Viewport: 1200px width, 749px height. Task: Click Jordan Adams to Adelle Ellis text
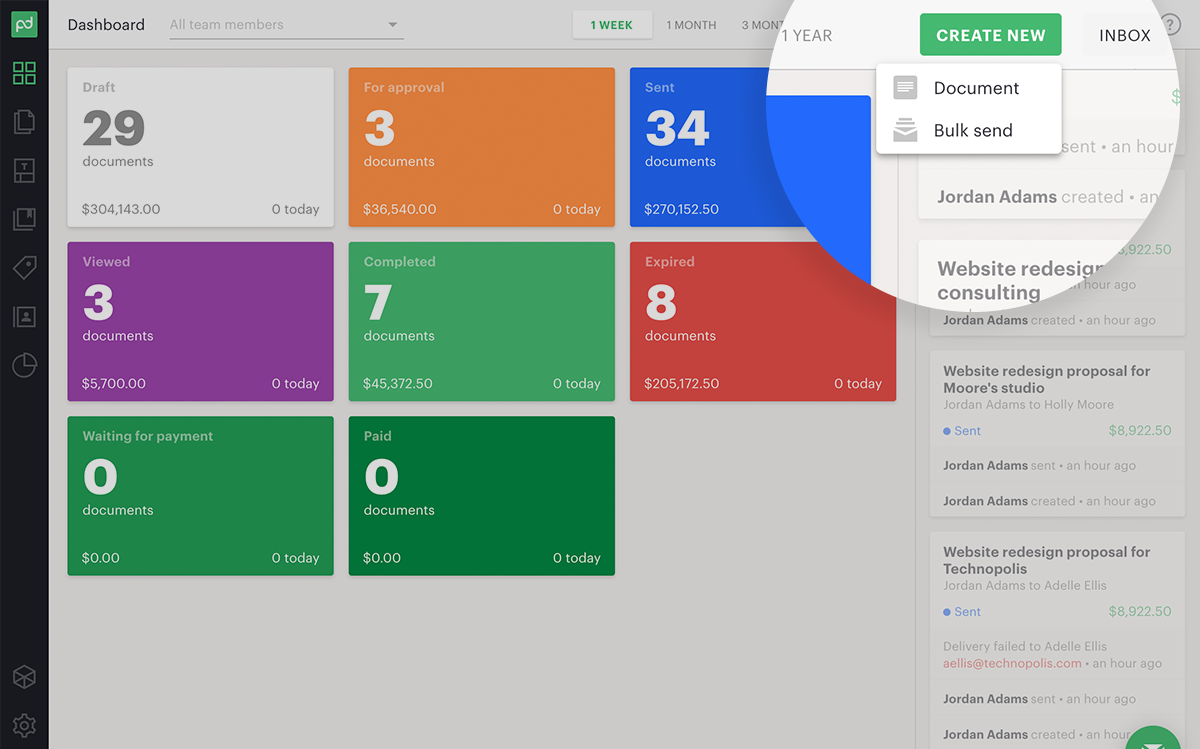pyautogui.click(x=1025, y=586)
